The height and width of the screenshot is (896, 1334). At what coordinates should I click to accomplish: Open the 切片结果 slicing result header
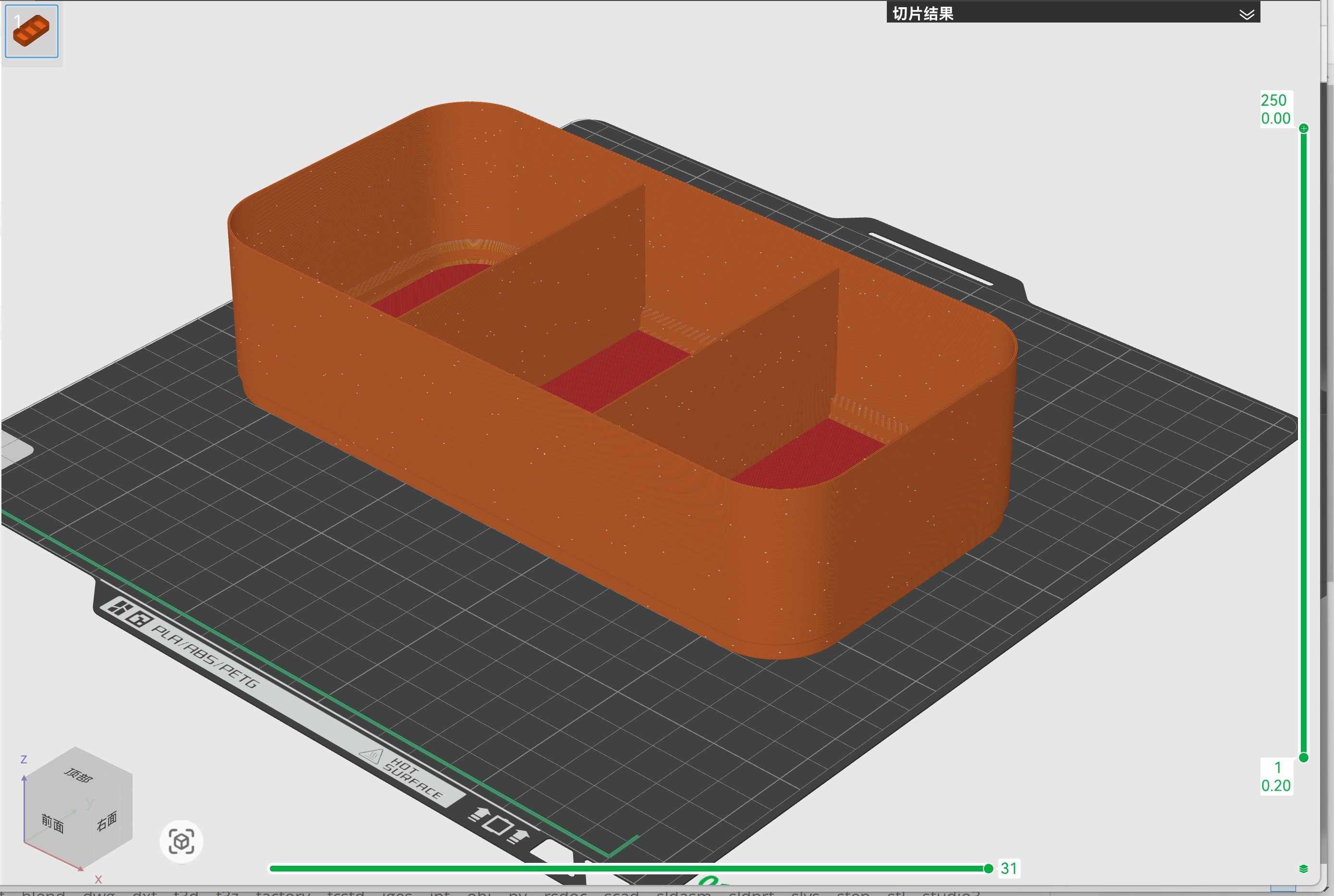click(x=1073, y=12)
